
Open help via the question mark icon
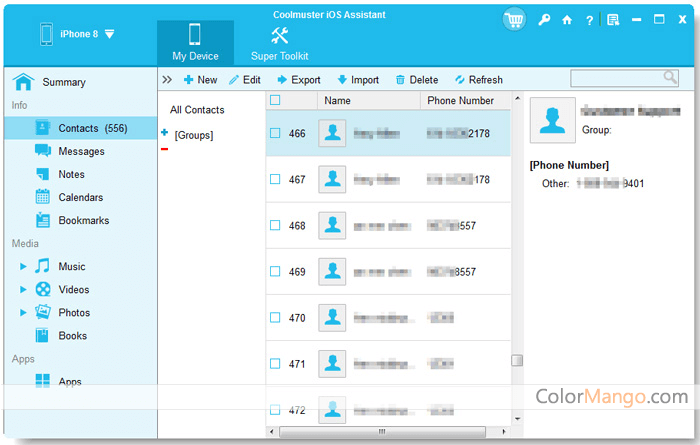589,20
